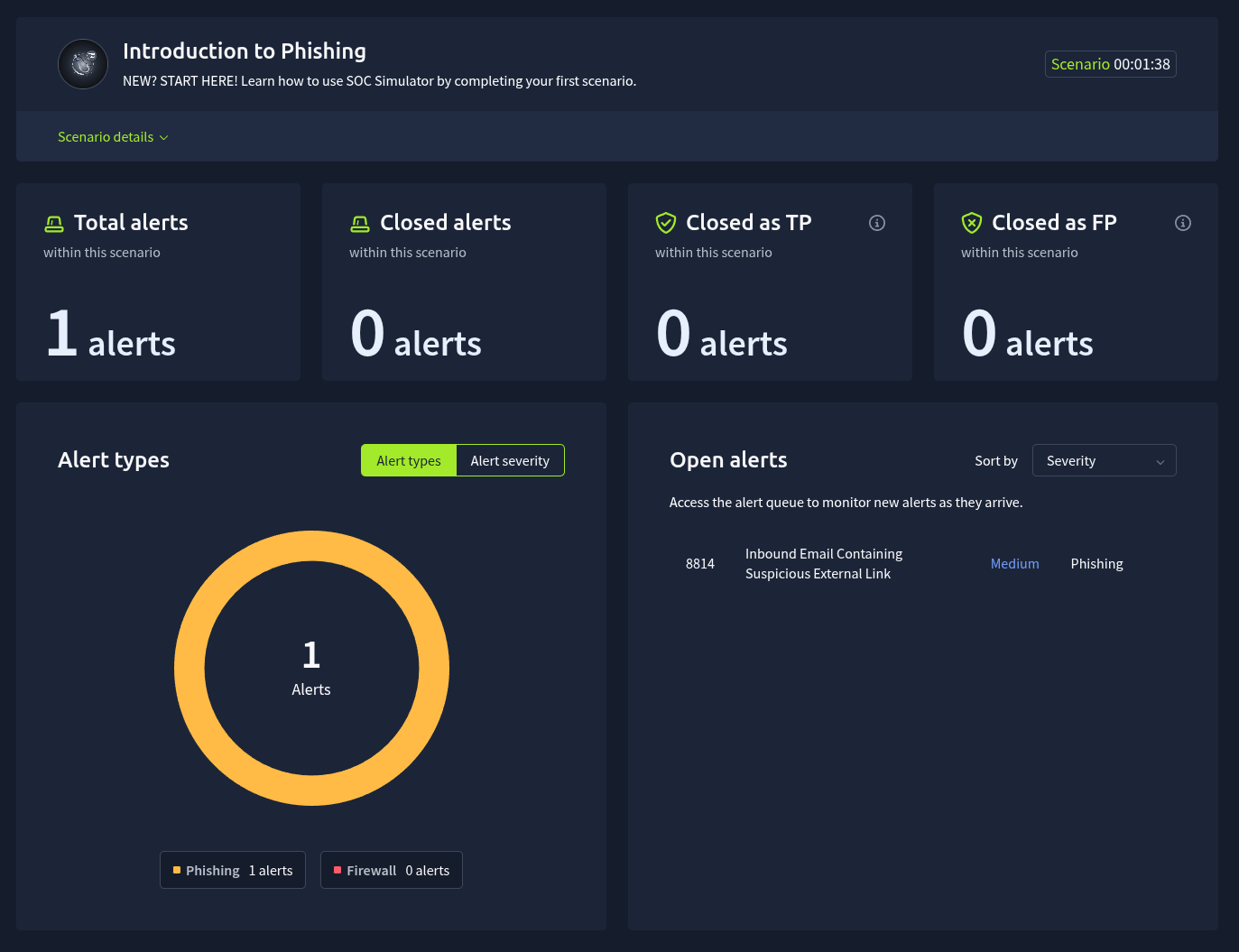Click the 'Sort by' label
Viewport: 1239px width, 952px height.
pos(996,461)
